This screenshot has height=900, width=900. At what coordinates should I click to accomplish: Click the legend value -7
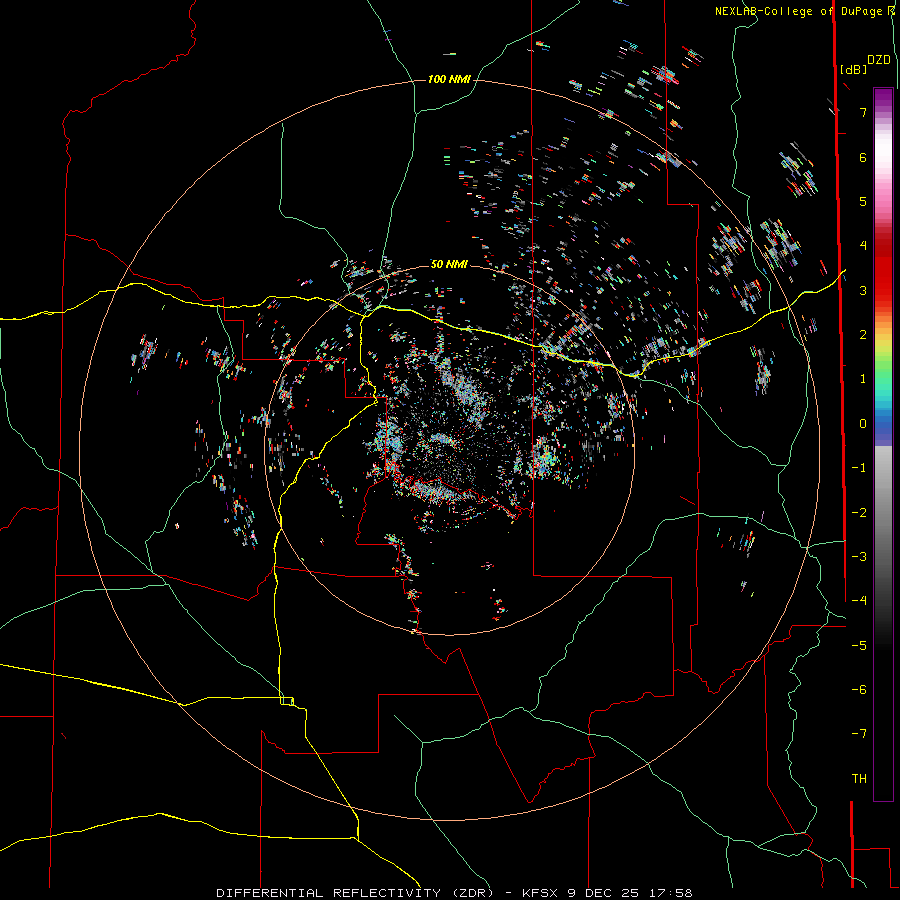pyautogui.click(x=859, y=734)
